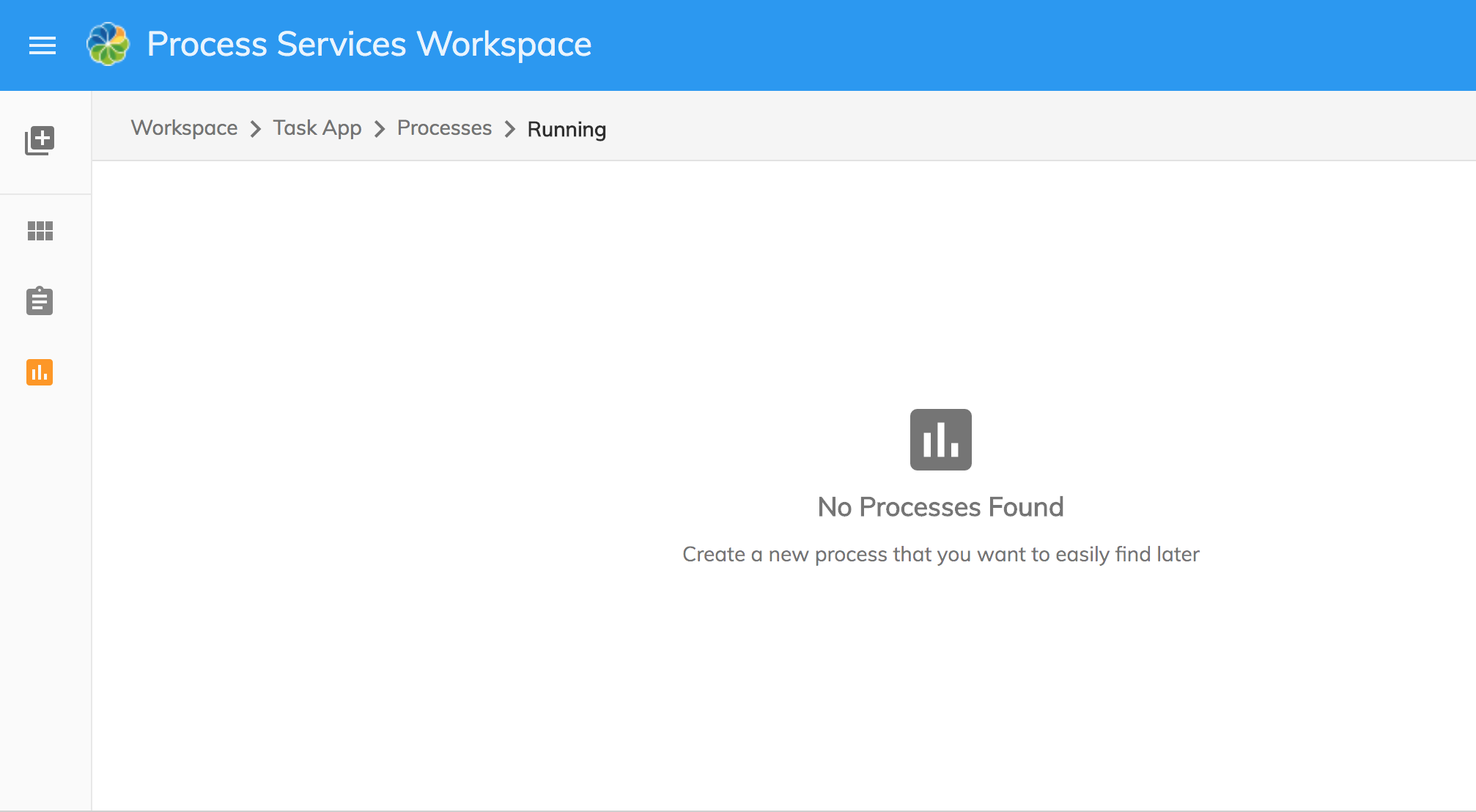Click the Alfresco flower logo
Viewport: 1476px width, 812px height.
108,45
